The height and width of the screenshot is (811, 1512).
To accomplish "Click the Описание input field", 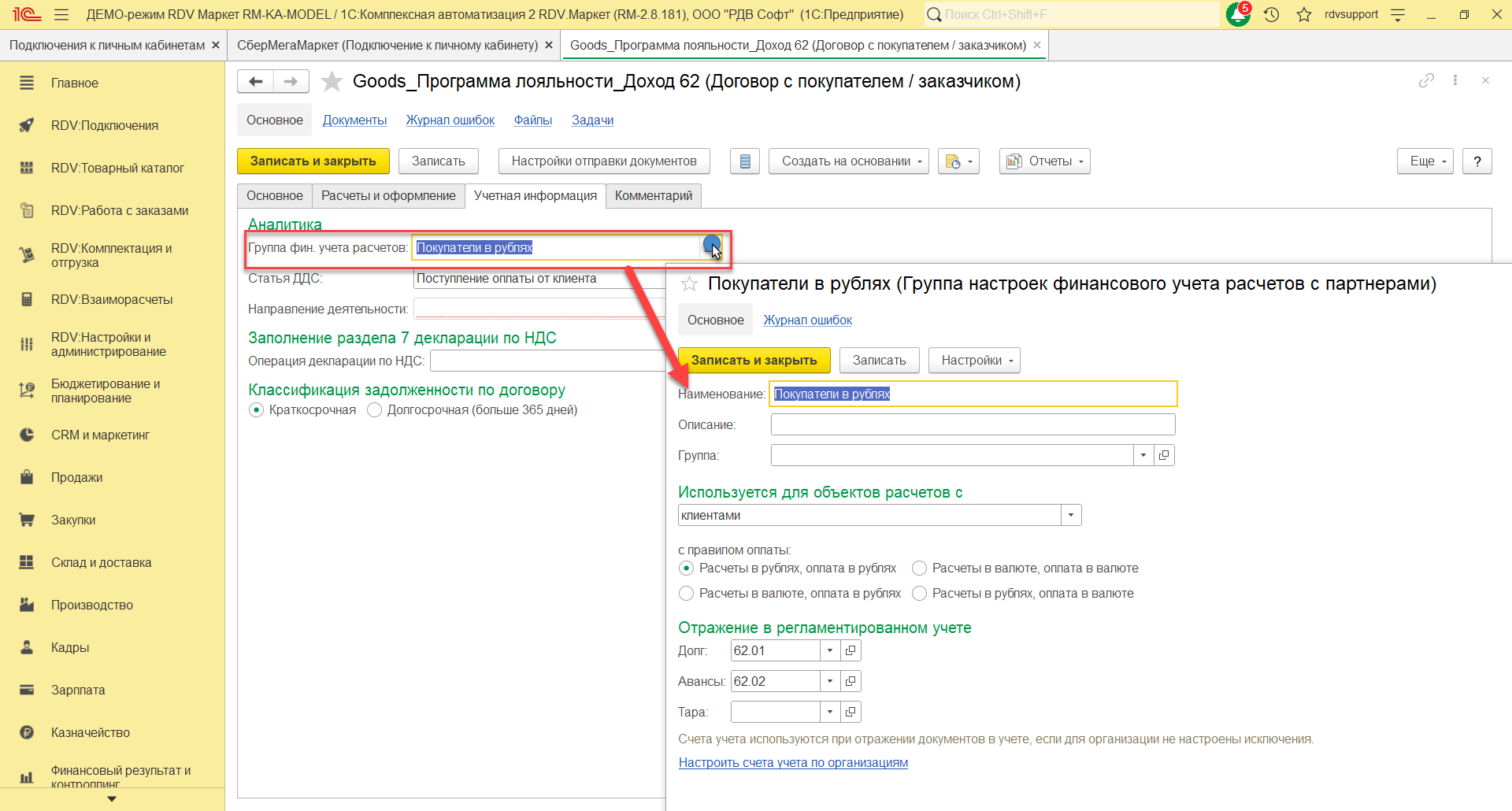I will 973,425.
